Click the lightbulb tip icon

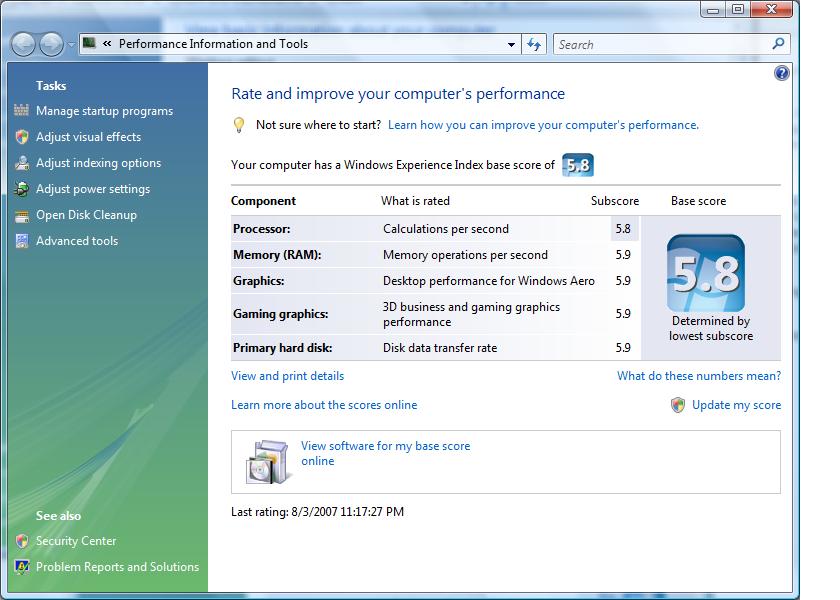tap(239, 125)
